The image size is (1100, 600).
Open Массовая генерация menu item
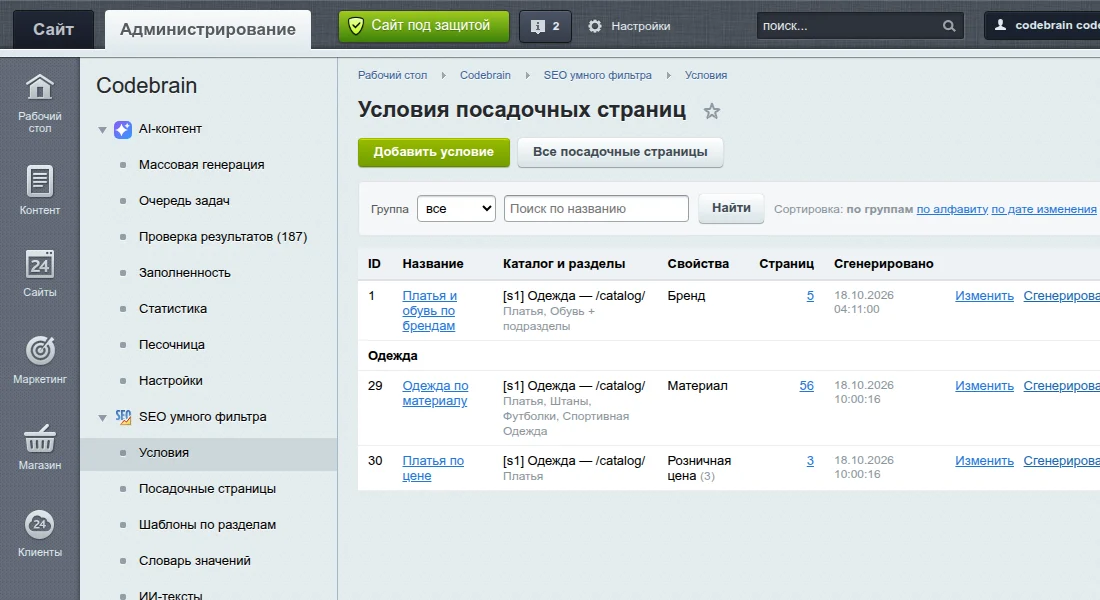pos(201,165)
